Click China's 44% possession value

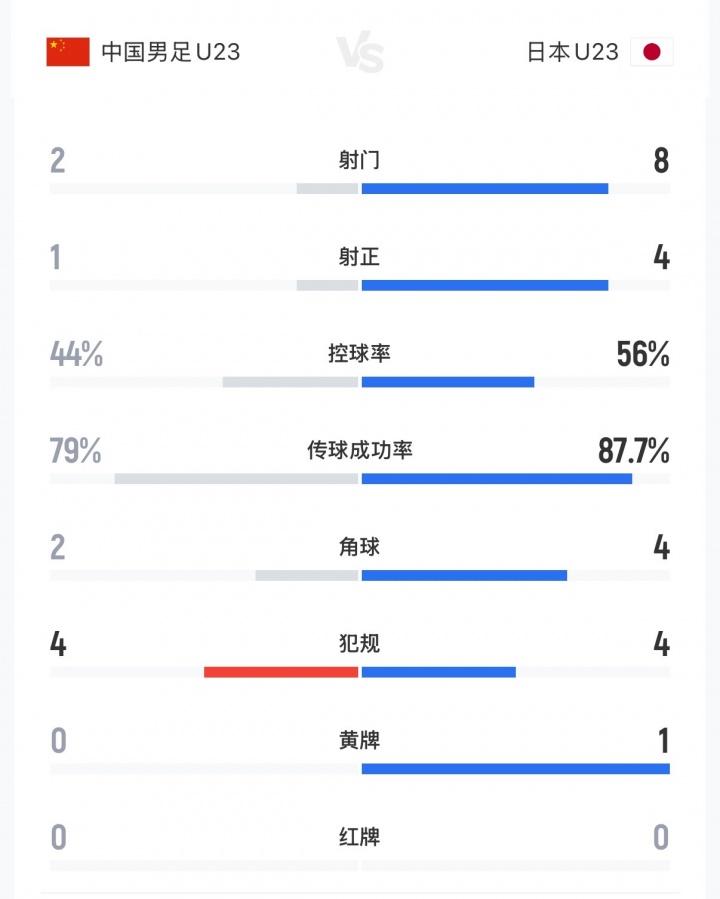pos(76,355)
